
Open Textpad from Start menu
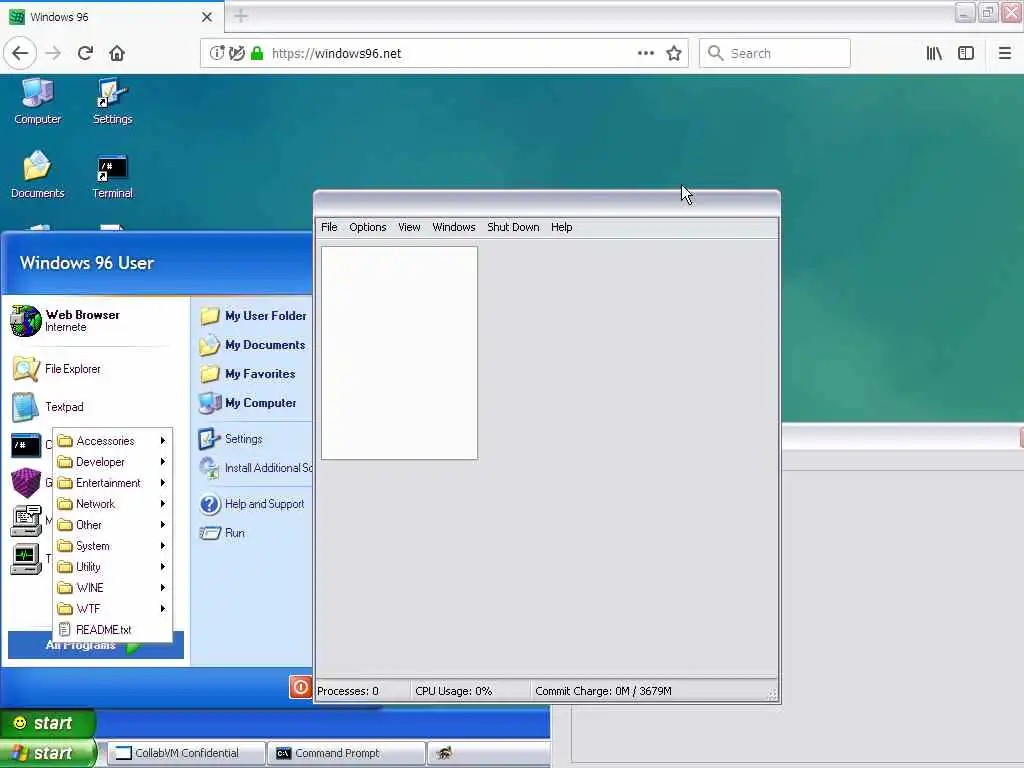pyautogui.click(x=48, y=407)
